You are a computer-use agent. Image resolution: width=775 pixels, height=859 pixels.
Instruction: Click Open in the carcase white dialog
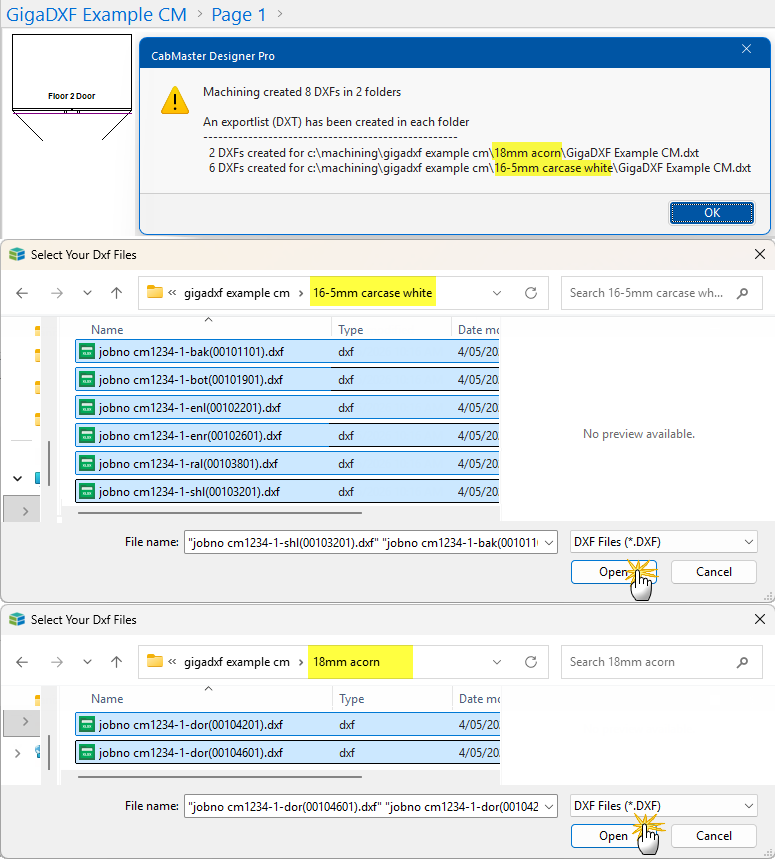(x=613, y=571)
